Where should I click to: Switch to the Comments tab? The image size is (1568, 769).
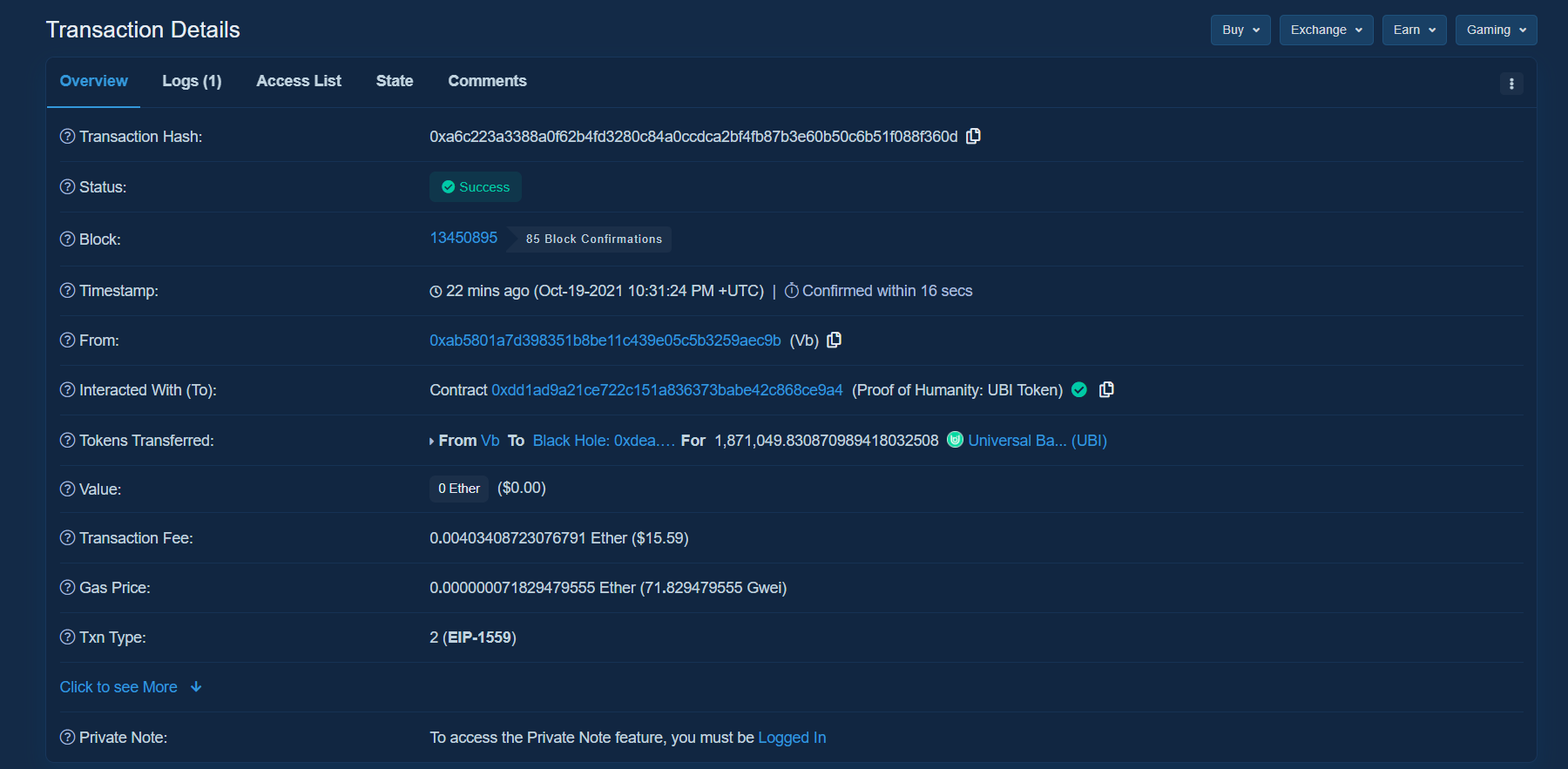(487, 81)
